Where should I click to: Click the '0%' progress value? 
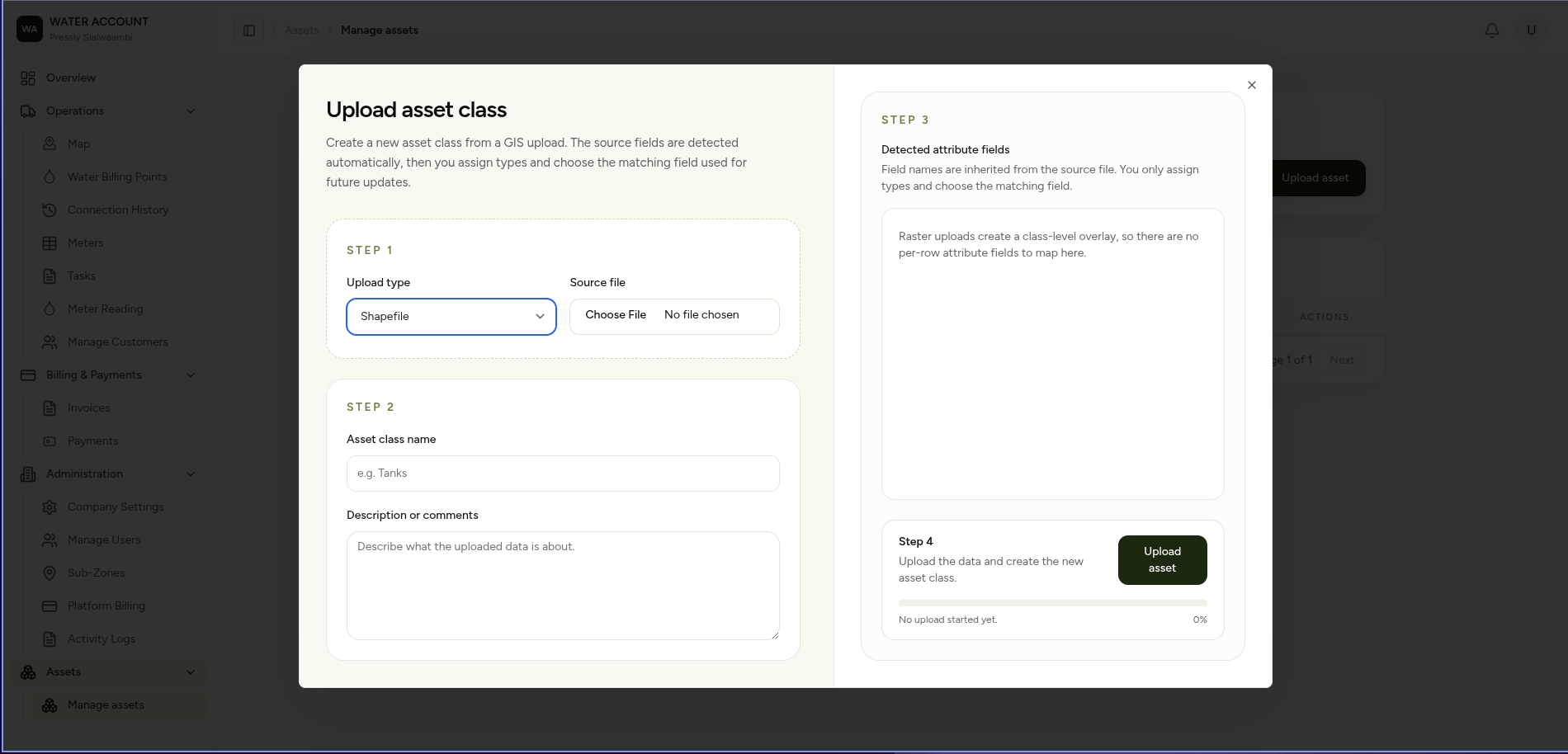point(1200,620)
